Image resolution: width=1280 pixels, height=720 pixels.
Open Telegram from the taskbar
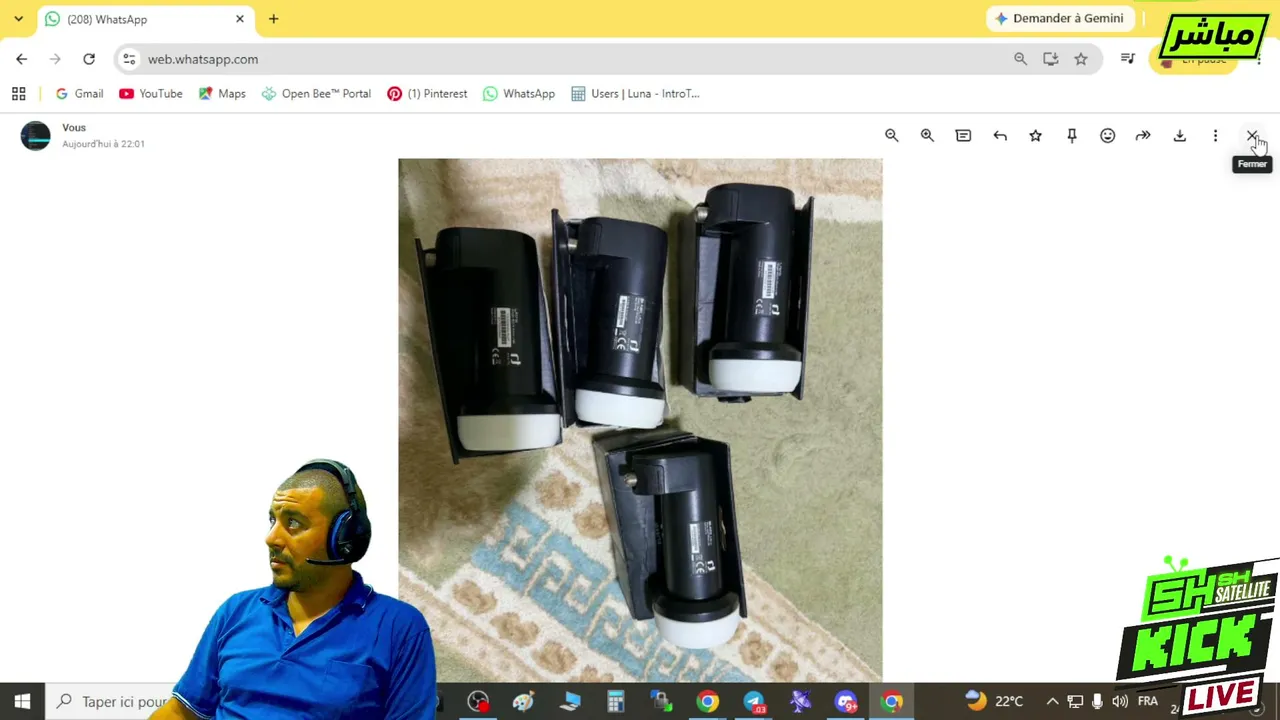point(754,702)
